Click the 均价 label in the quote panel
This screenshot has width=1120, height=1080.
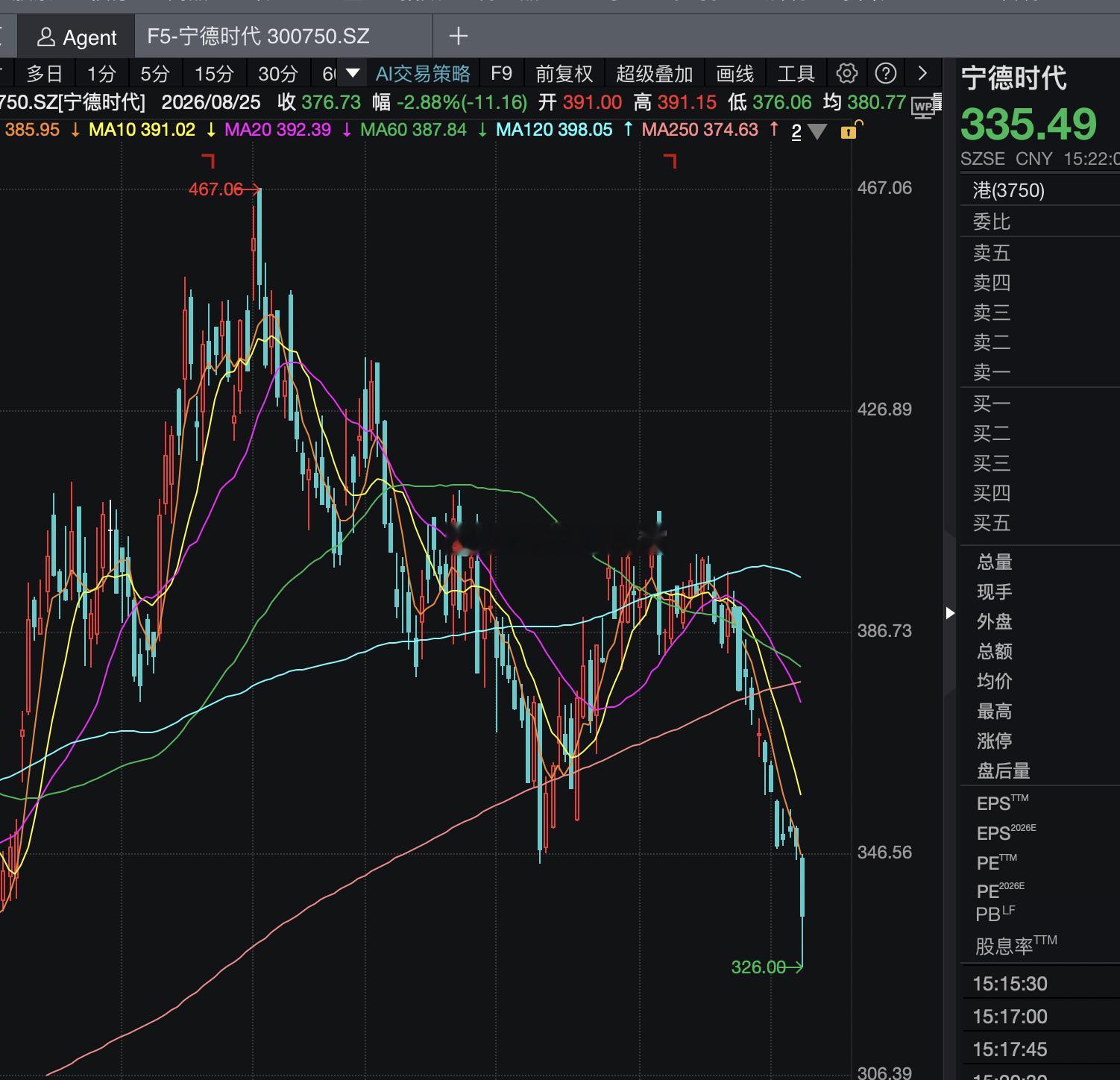pos(995,681)
